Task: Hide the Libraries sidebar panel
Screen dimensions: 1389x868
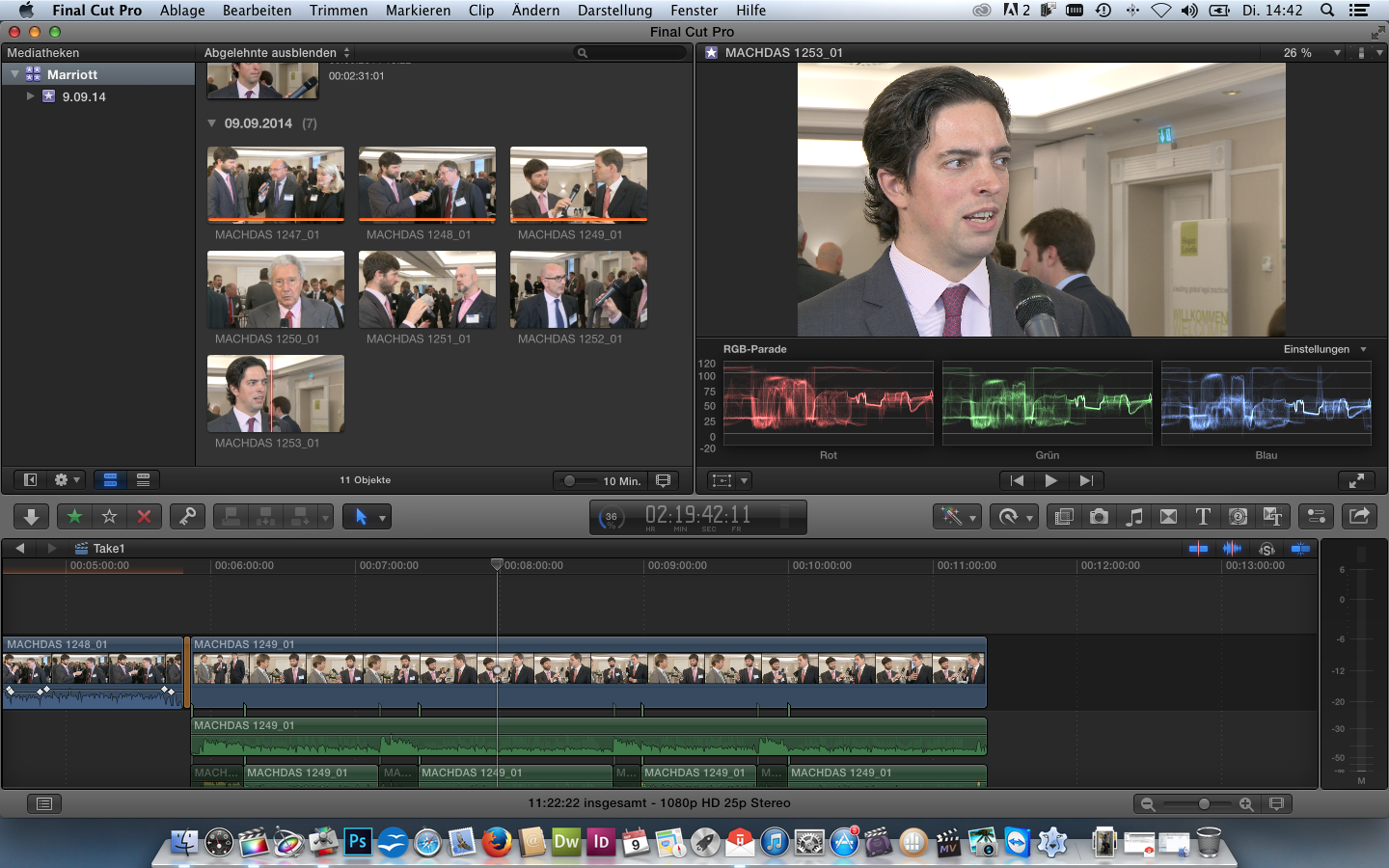Action: click(x=30, y=480)
